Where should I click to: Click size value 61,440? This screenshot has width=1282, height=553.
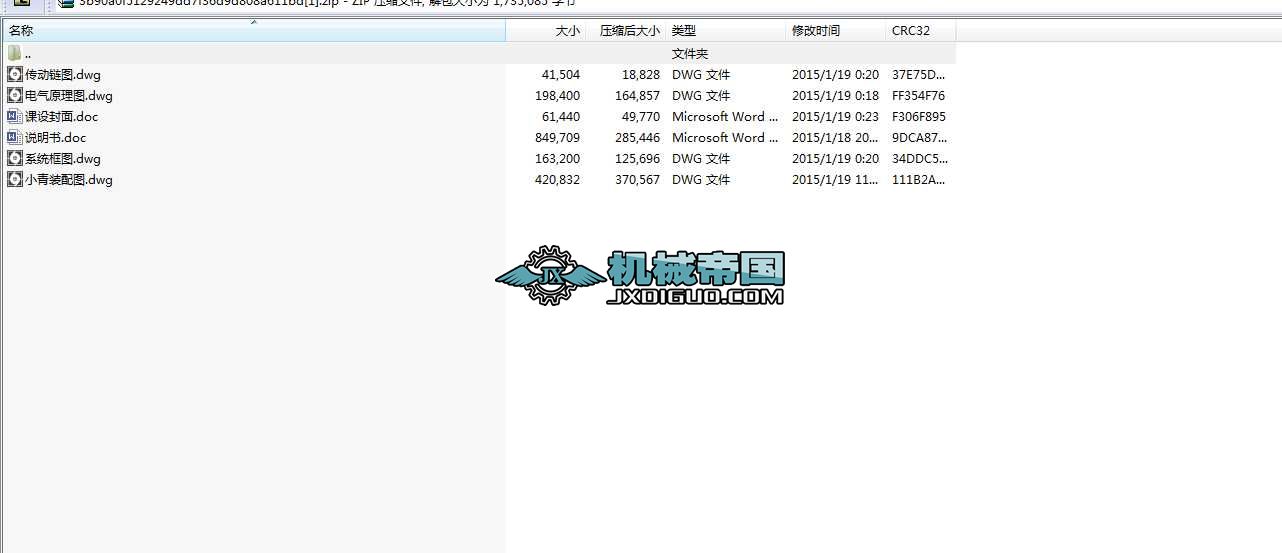click(x=560, y=117)
